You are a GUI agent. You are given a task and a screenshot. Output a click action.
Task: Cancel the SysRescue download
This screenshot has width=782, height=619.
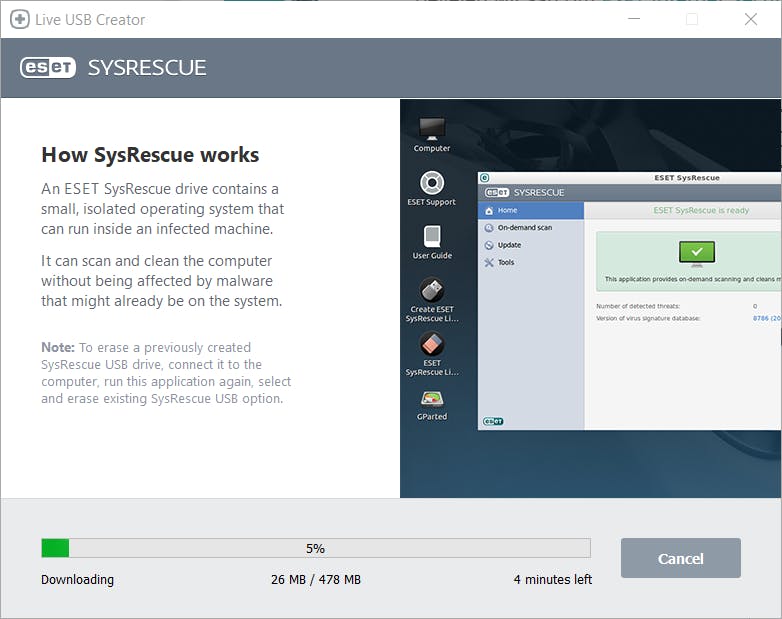point(680,558)
